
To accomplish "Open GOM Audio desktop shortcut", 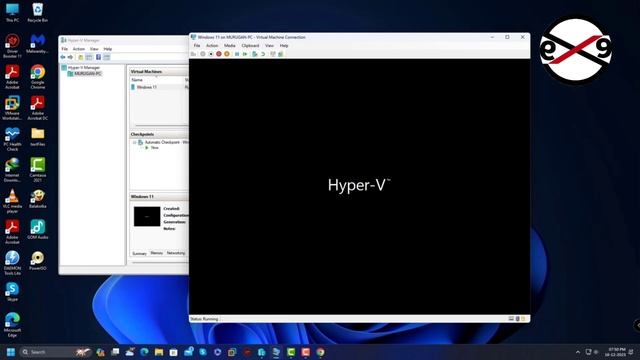I will click(38, 229).
